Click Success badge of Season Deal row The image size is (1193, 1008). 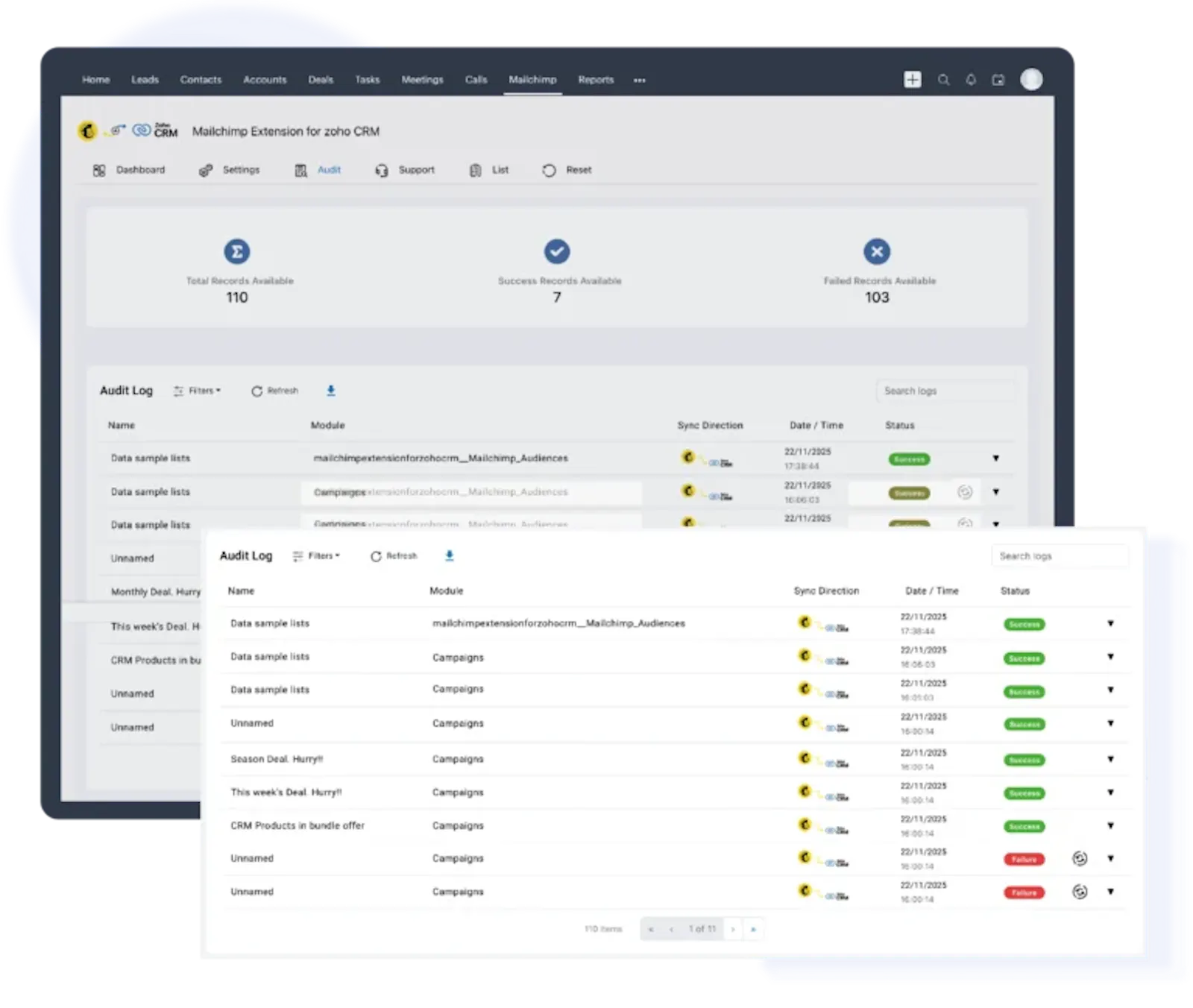tap(1024, 760)
